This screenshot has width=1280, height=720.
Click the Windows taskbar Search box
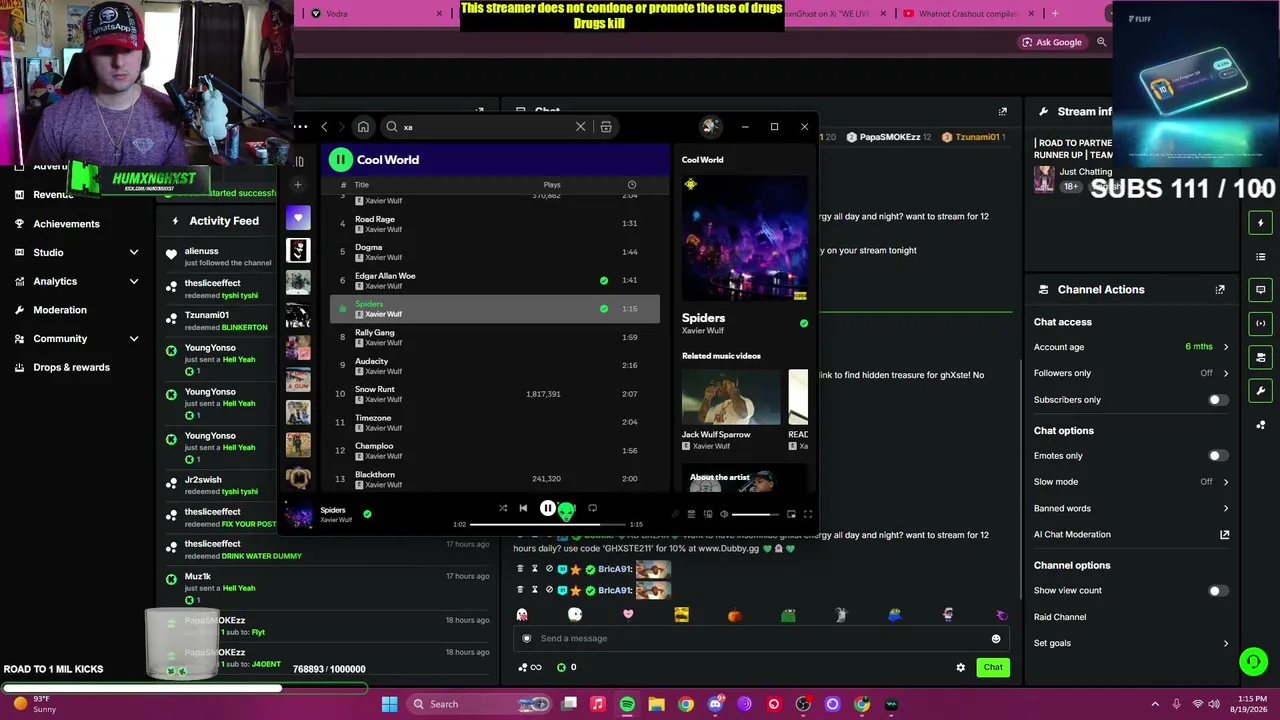[478, 704]
